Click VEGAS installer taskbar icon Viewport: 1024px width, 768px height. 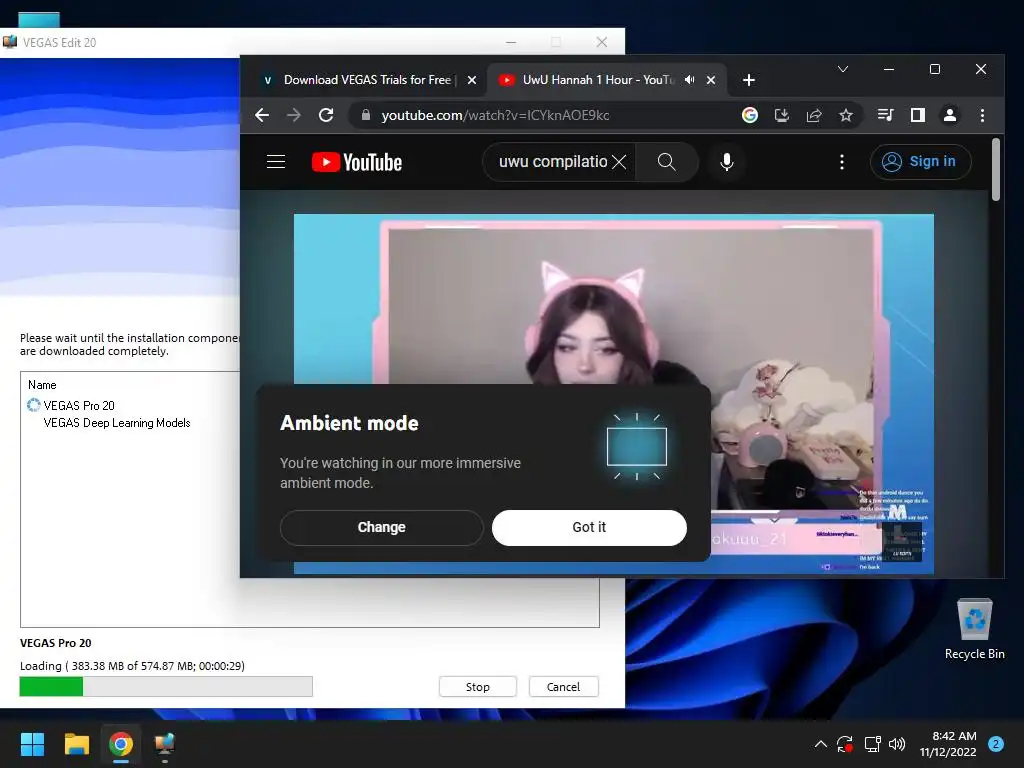(x=165, y=744)
